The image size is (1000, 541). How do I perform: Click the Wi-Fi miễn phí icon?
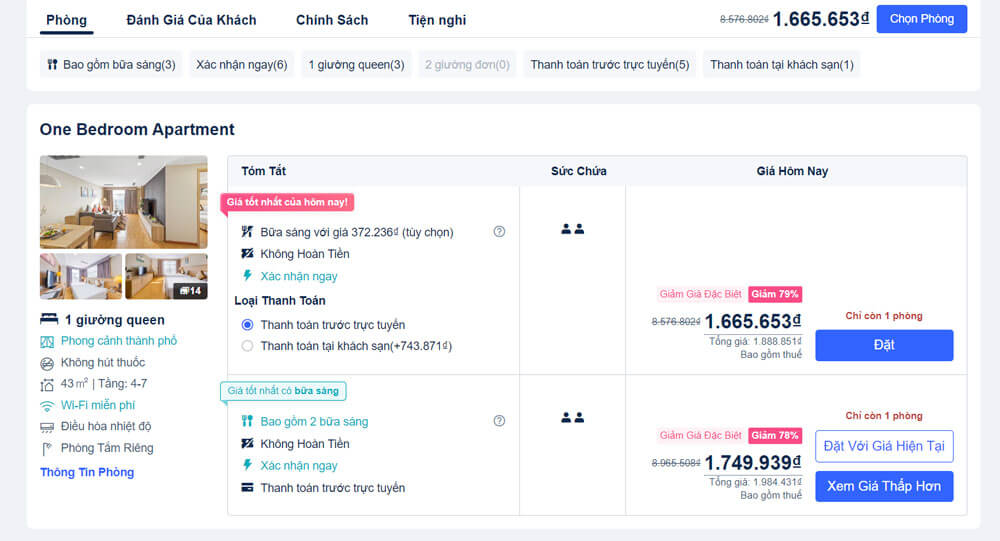click(x=47, y=406)
